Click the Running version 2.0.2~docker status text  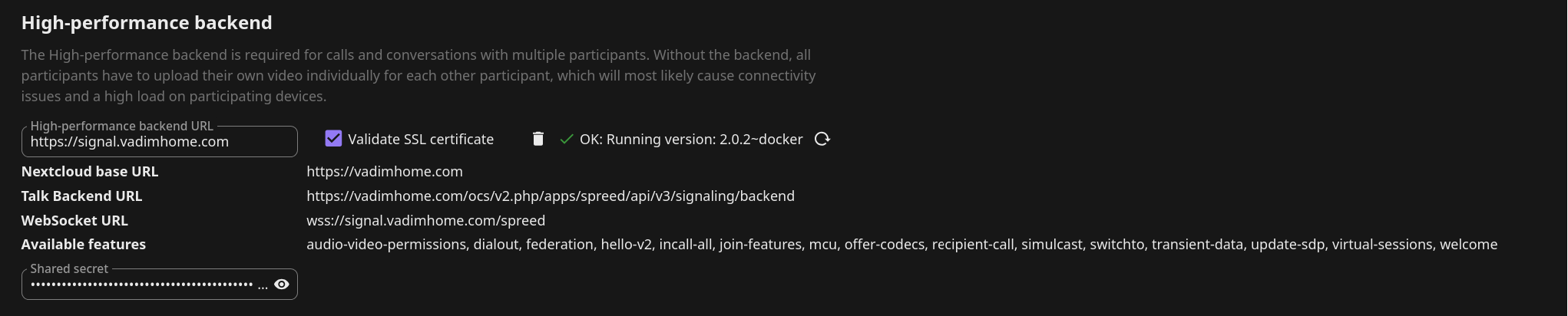[691, 140]
